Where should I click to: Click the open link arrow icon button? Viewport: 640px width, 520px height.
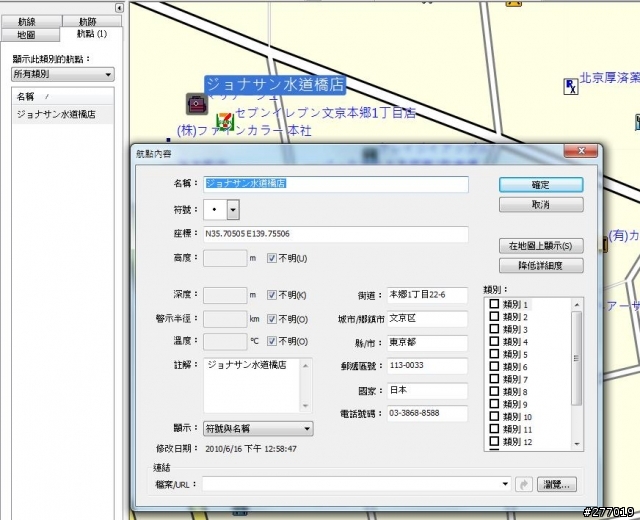click(524, 484)
